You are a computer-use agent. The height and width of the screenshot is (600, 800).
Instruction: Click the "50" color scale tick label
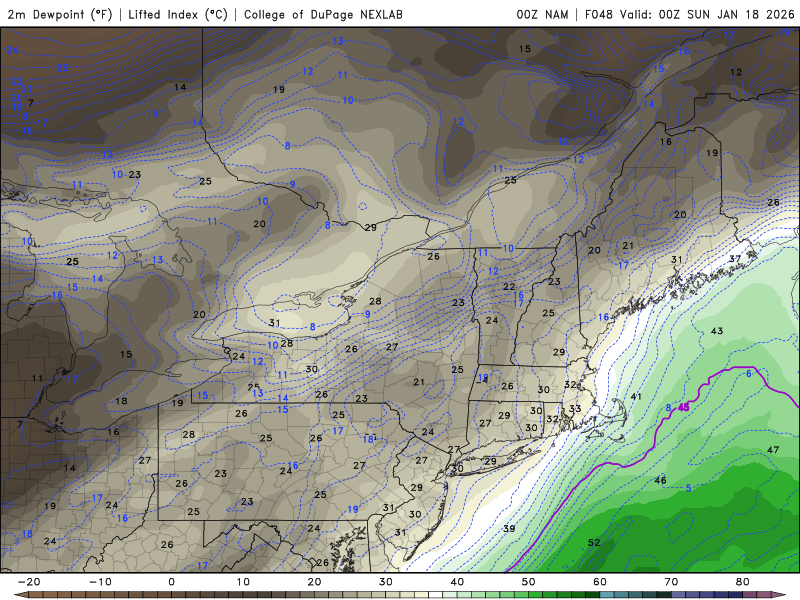[x=529, y=582]
